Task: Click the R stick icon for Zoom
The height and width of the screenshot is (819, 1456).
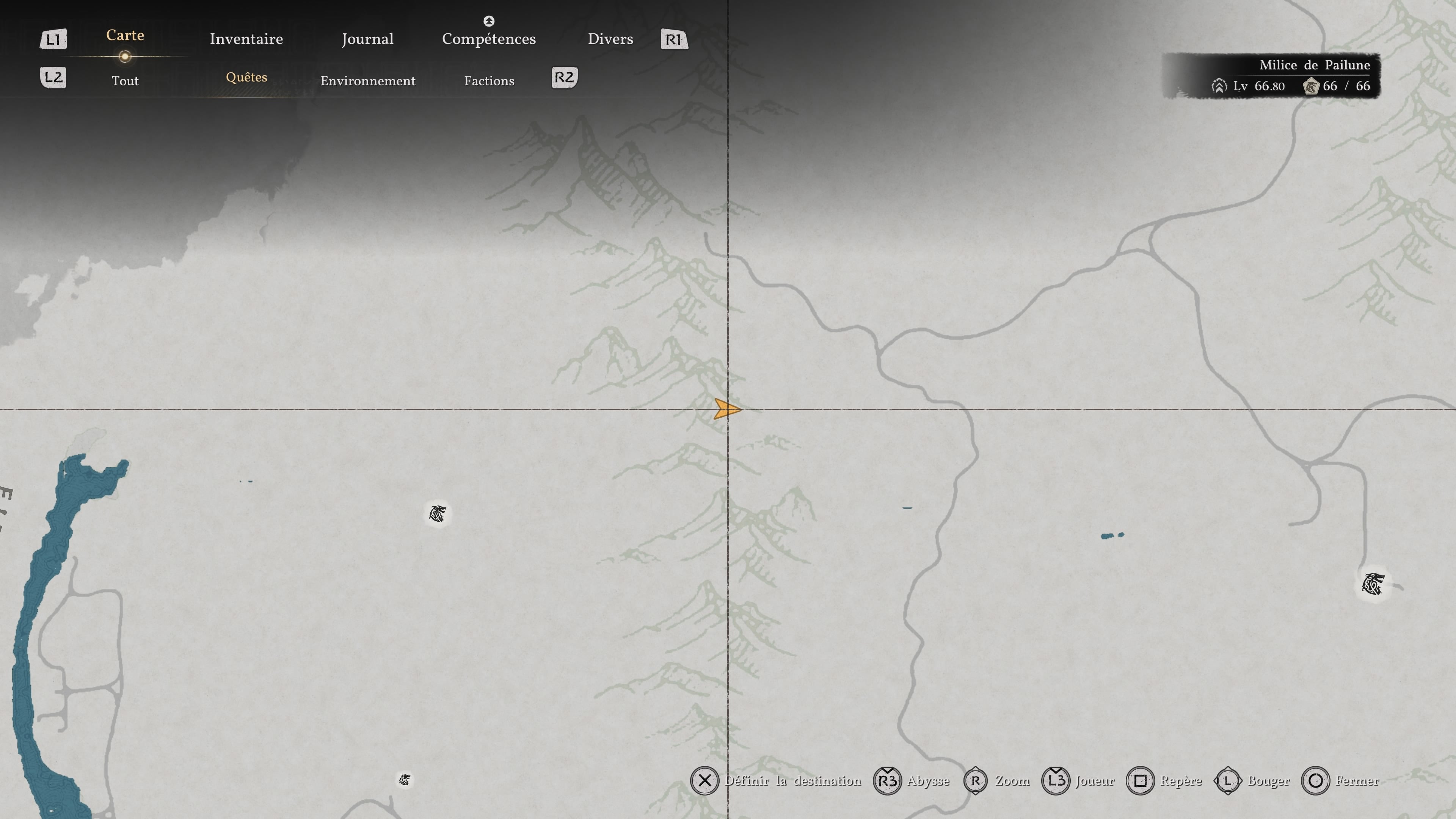Action: (x=975, y=781)
